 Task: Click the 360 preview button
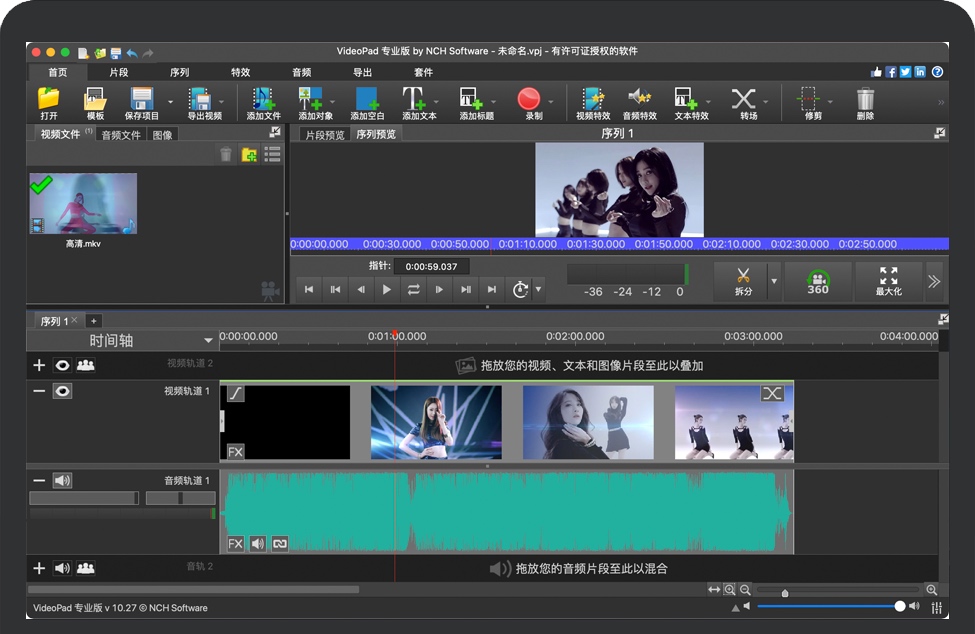coord(818,281)
